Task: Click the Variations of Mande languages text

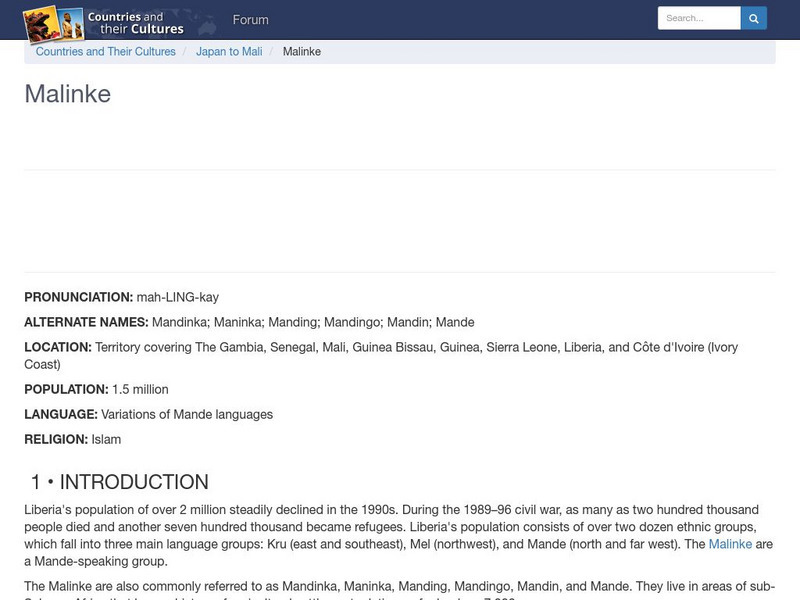Action: [x=187, y=414]
